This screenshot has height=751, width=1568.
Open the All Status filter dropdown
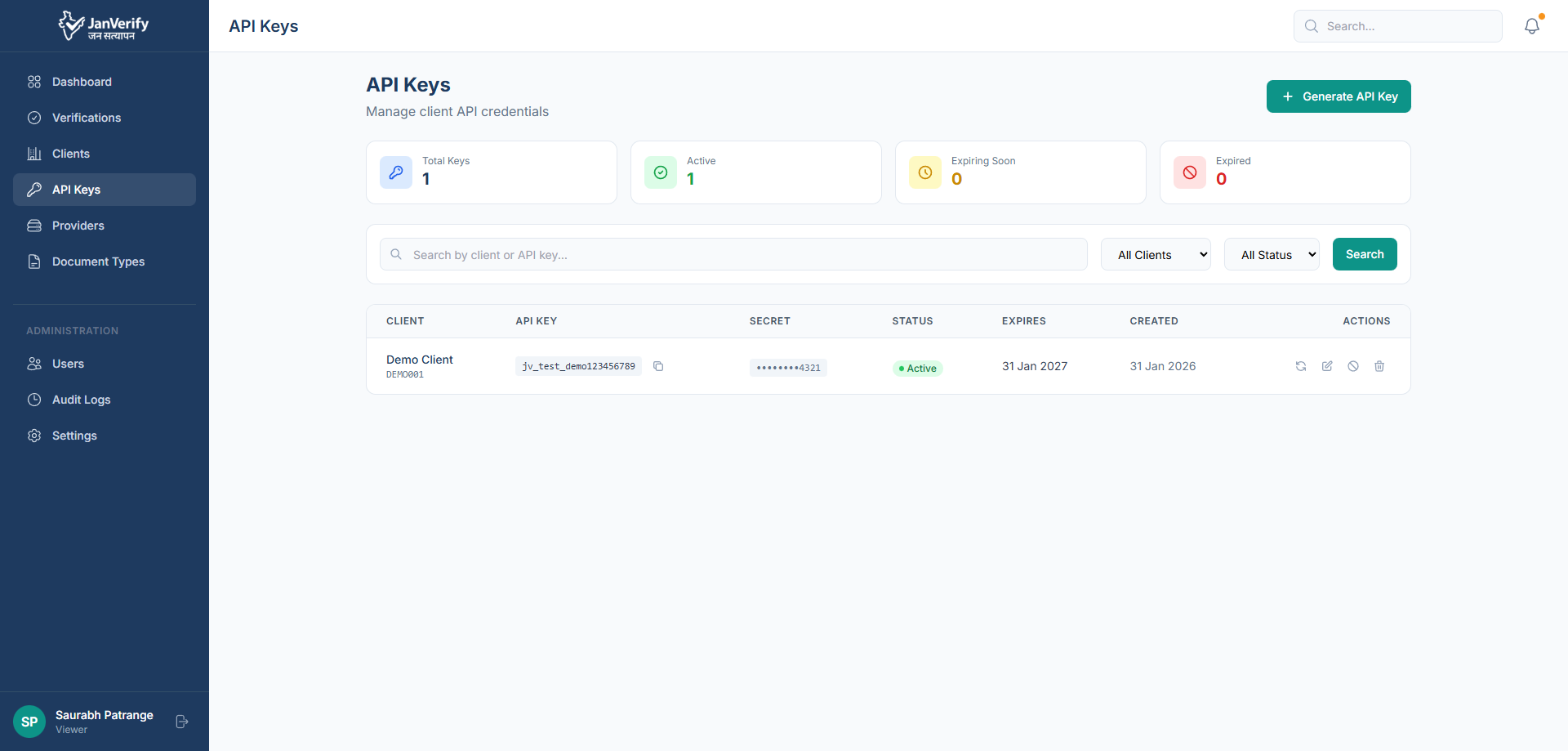1272,255
